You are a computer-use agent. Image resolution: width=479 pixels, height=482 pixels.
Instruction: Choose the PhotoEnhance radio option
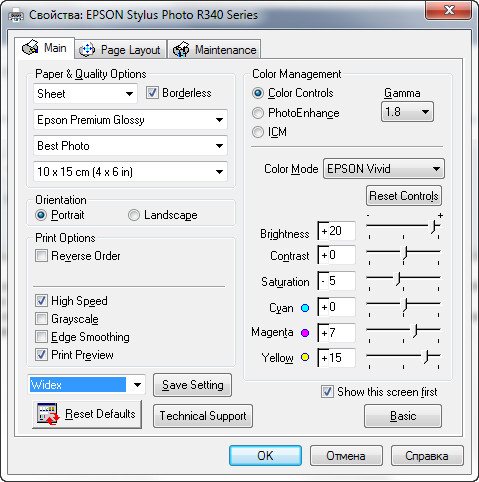pos(258,113)
